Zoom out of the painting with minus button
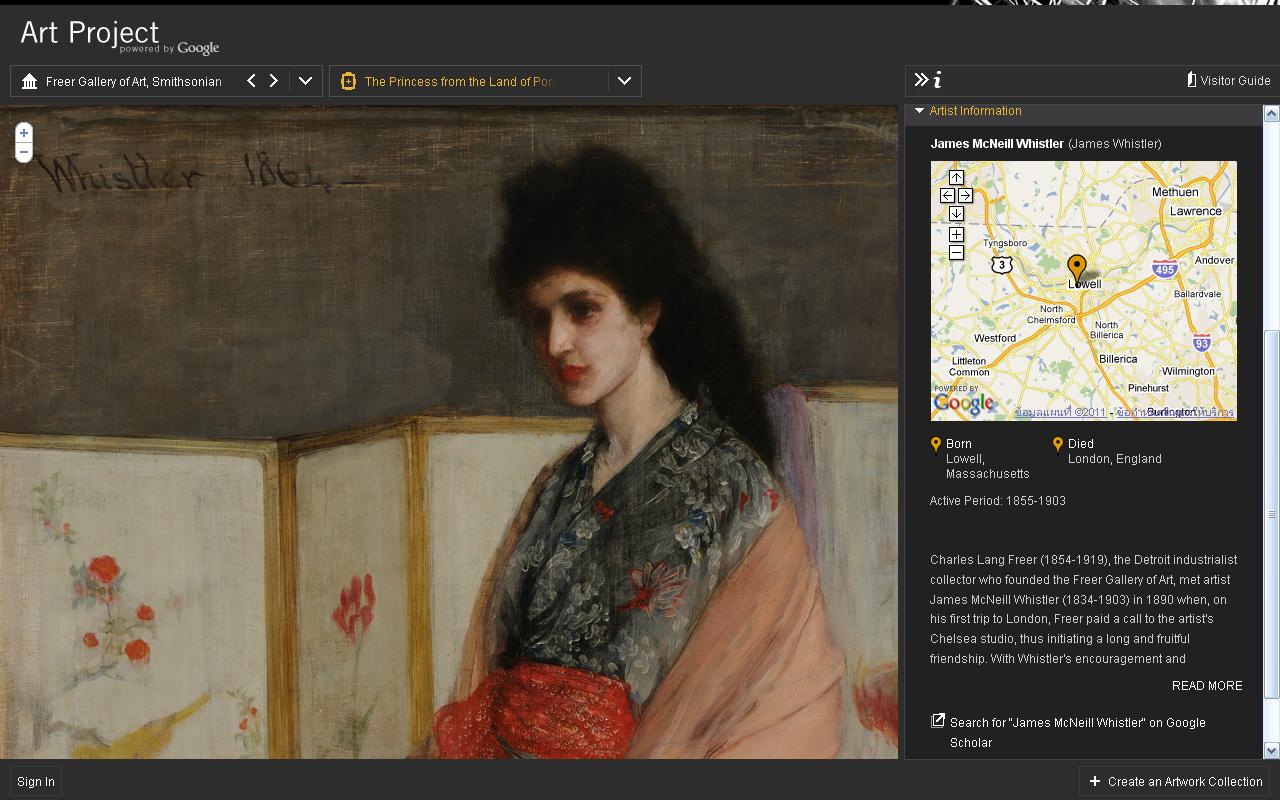Image resolution: width=1280 pixels, height=800 pixels. (24, 152)
